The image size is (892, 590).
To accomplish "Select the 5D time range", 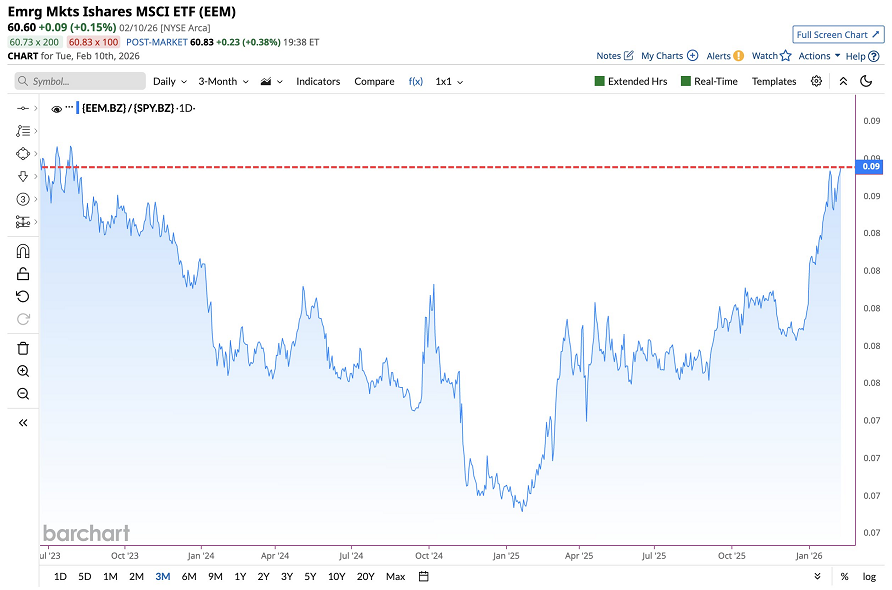I will [x=85, y=576].
